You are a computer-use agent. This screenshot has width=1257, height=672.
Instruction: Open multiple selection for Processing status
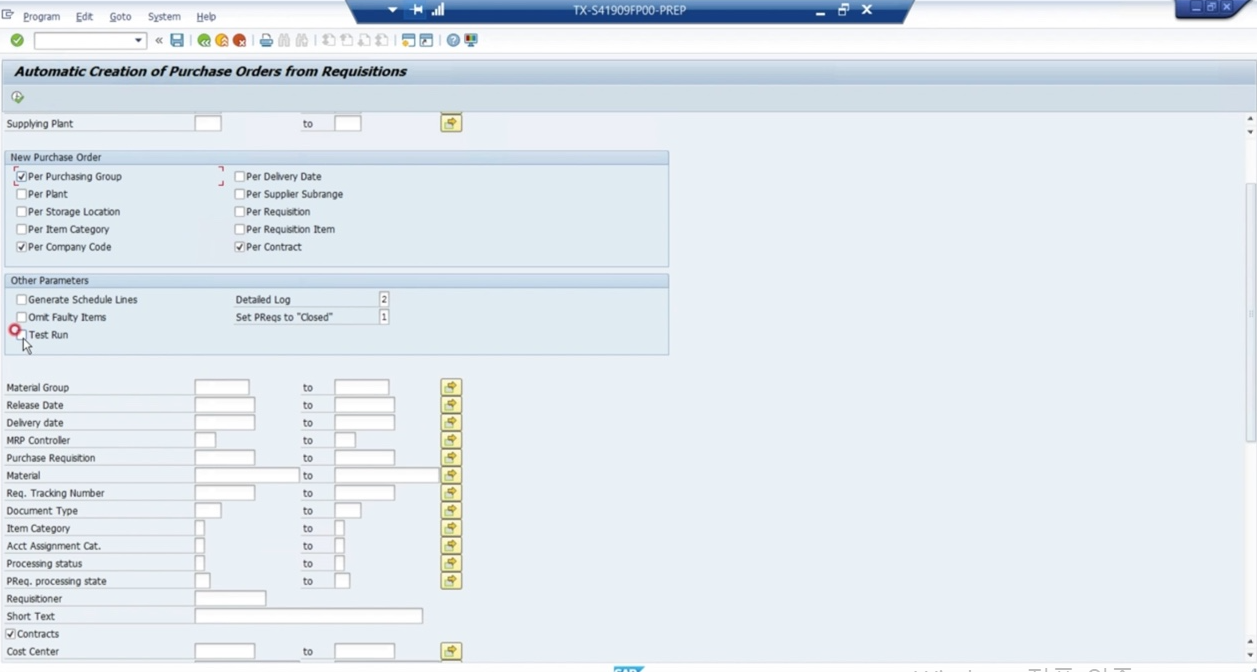[451, 563]
